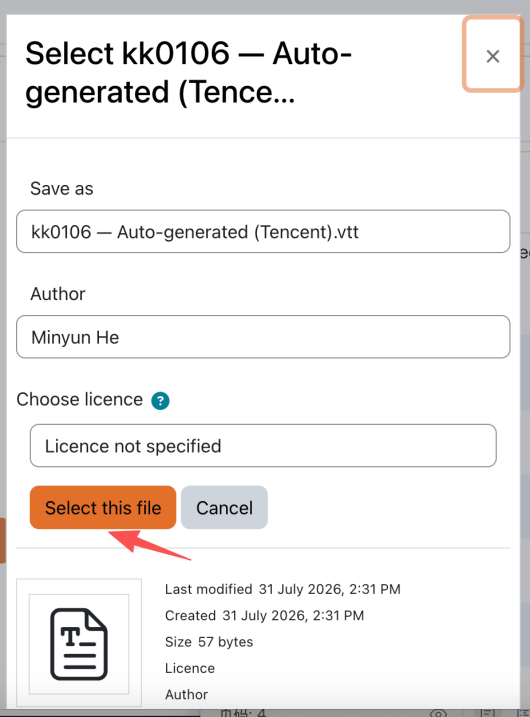Screen dimensions: 530x717
Task: Confirm with Select this file button
Action: [x=103, y=508]
